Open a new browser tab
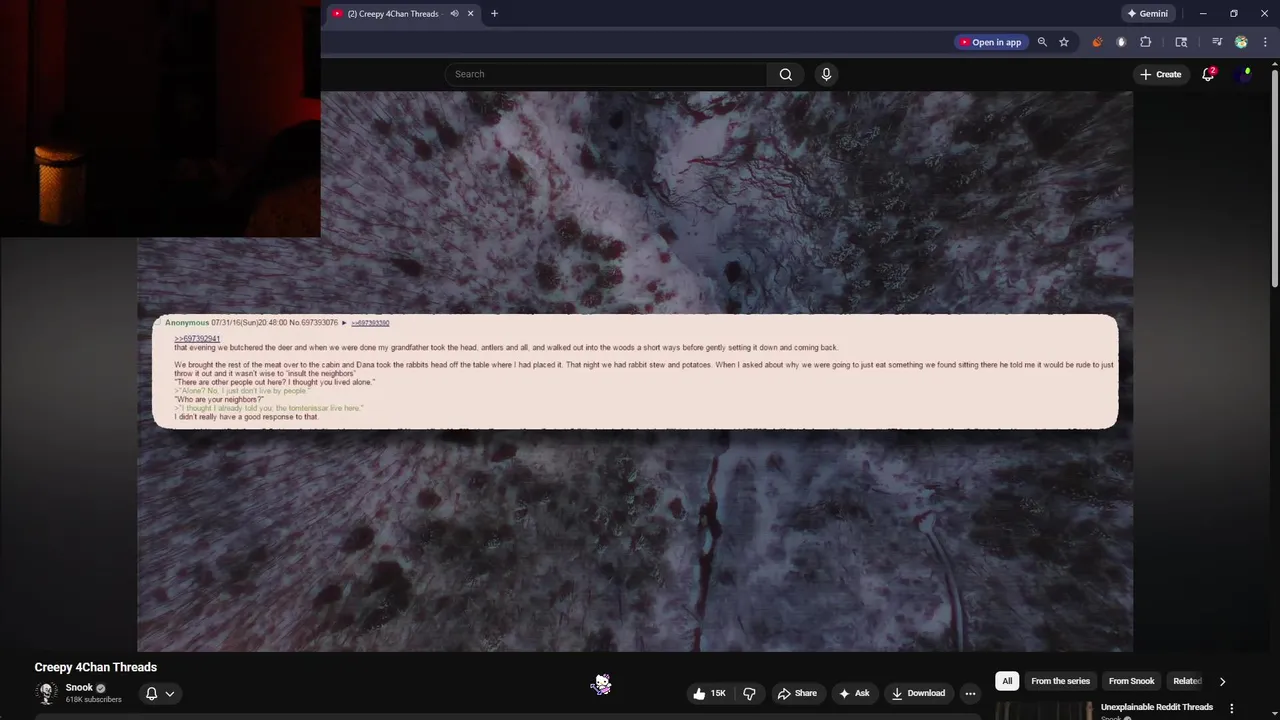Image resolution: width=1280 pixels, height=720 pixels. click(494, 14)
